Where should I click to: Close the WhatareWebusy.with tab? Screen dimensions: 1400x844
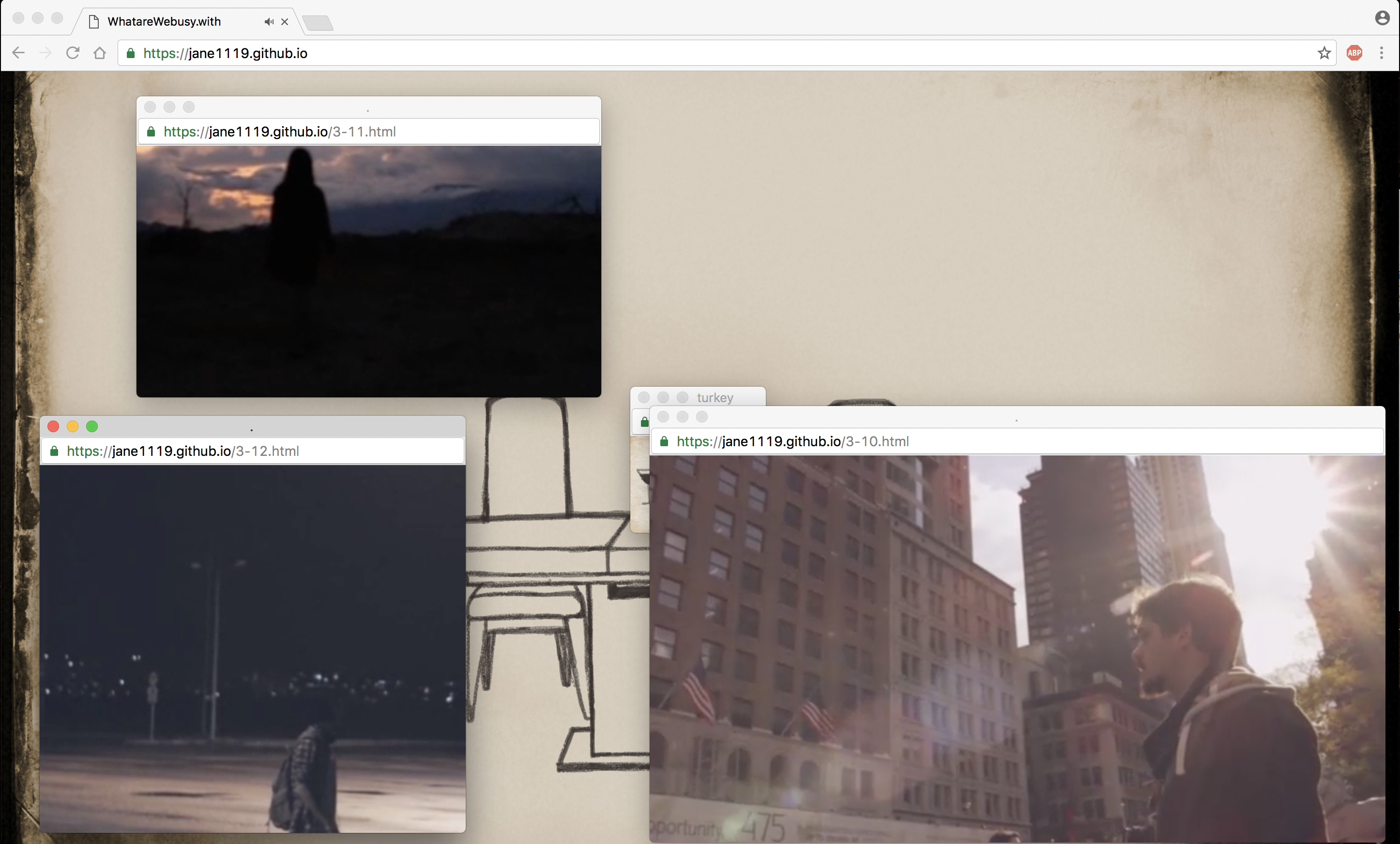pos(285,22)
